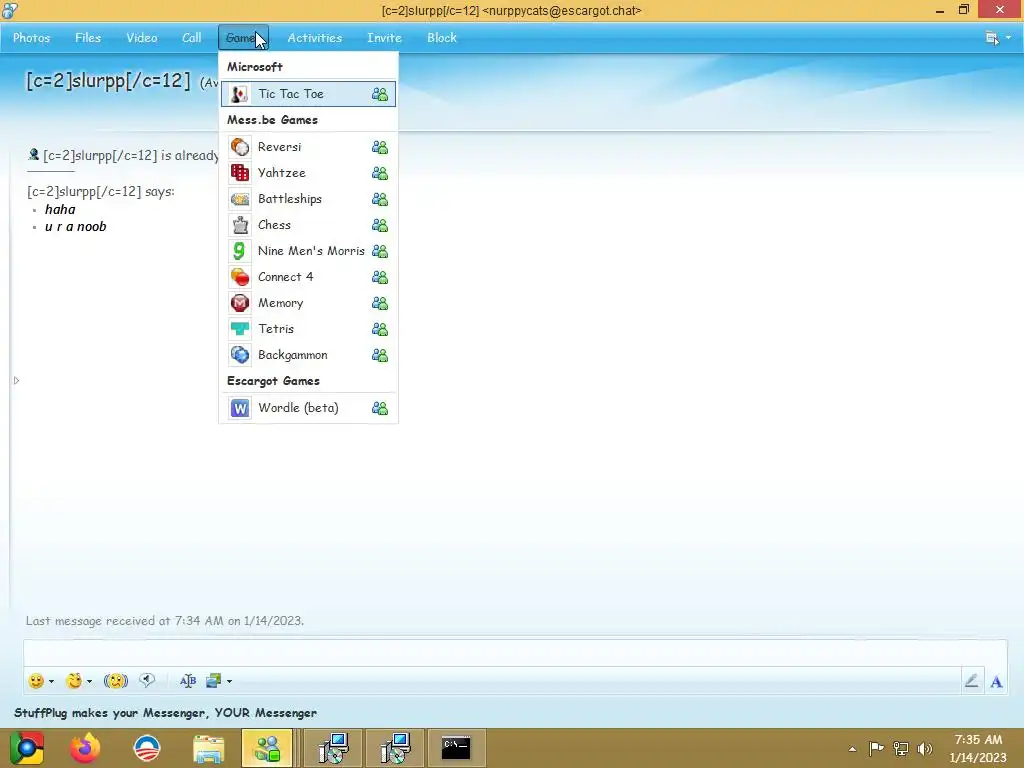This screenshot has width=1024, height=768.
Task: Pick Battleships from Mess.be Games
Action: 308,199
